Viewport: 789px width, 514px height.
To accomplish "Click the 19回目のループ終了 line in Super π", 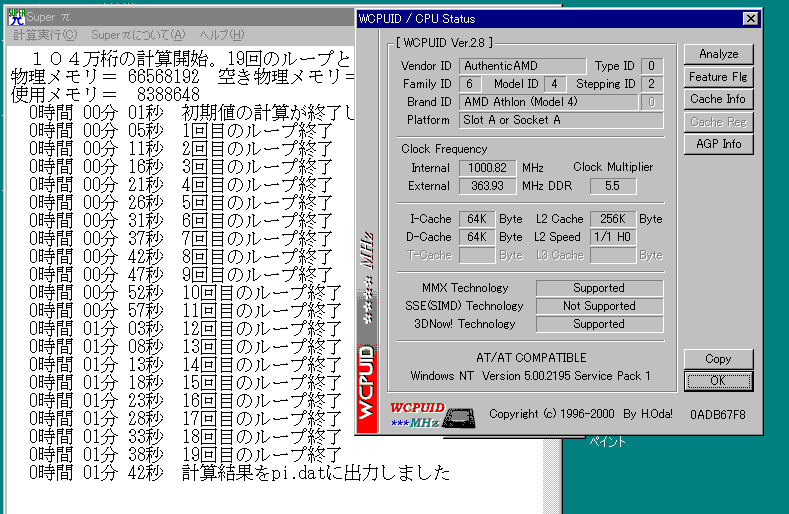I will 185,455.
